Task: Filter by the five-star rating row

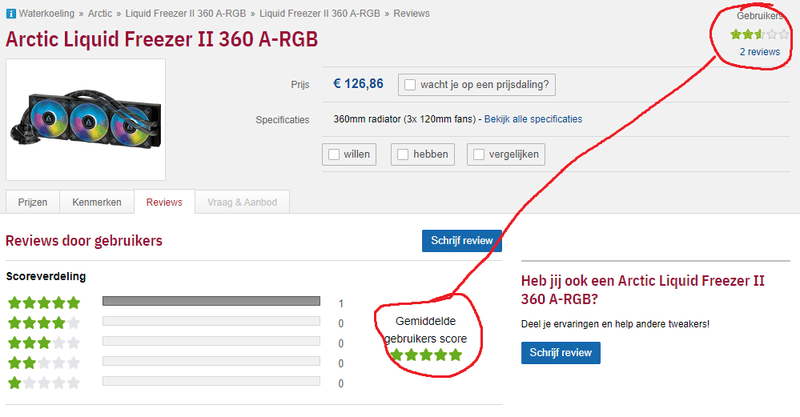Action: [x=44, y=303]
